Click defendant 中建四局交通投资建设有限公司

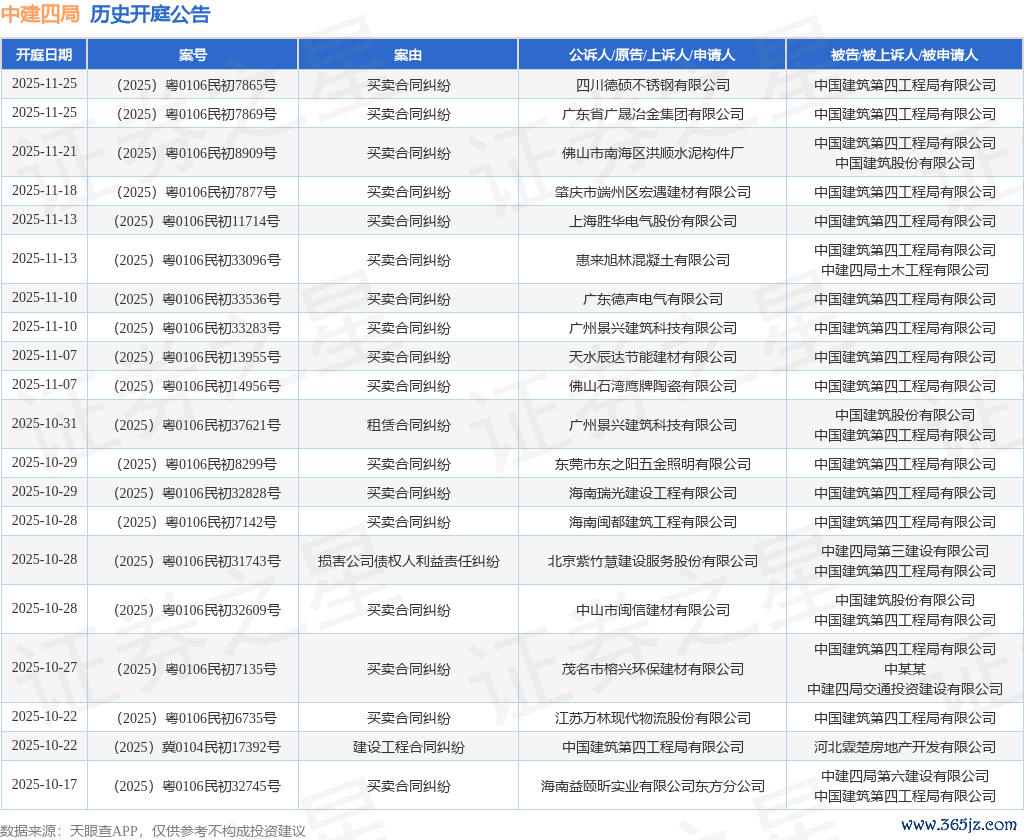pos(905,689)
